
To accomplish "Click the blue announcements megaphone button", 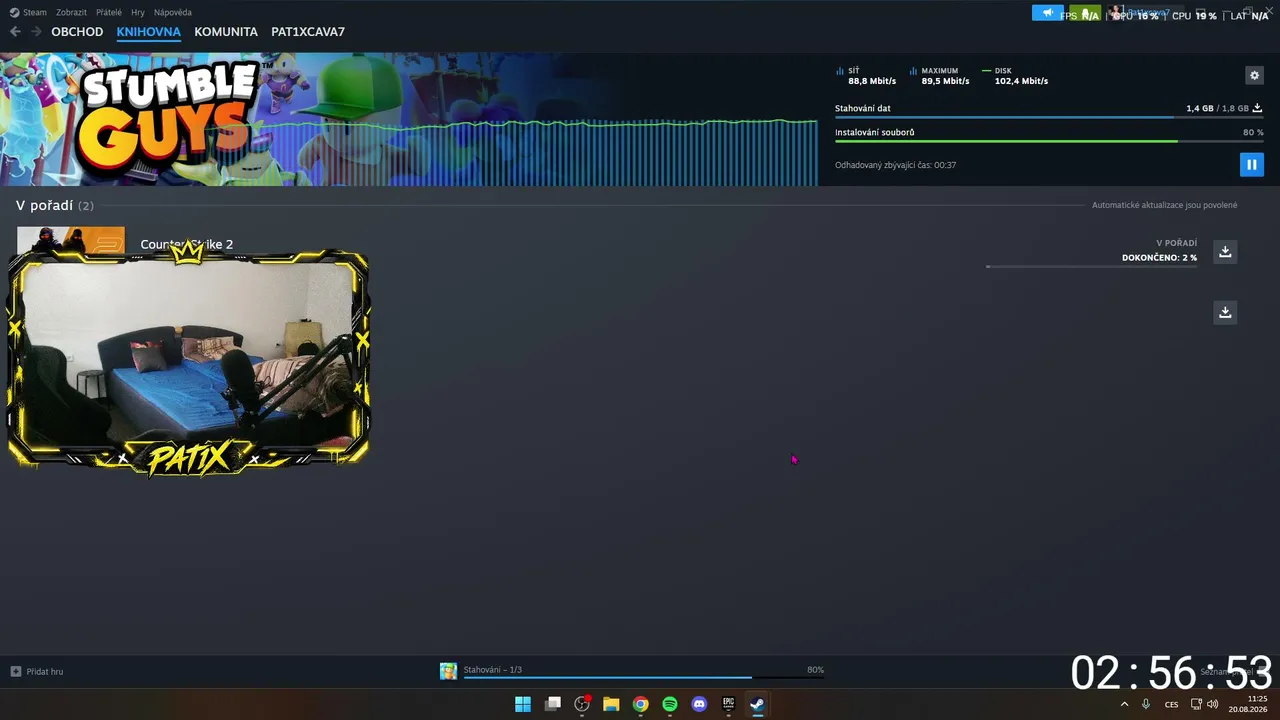I will [x=1048, y=13].
